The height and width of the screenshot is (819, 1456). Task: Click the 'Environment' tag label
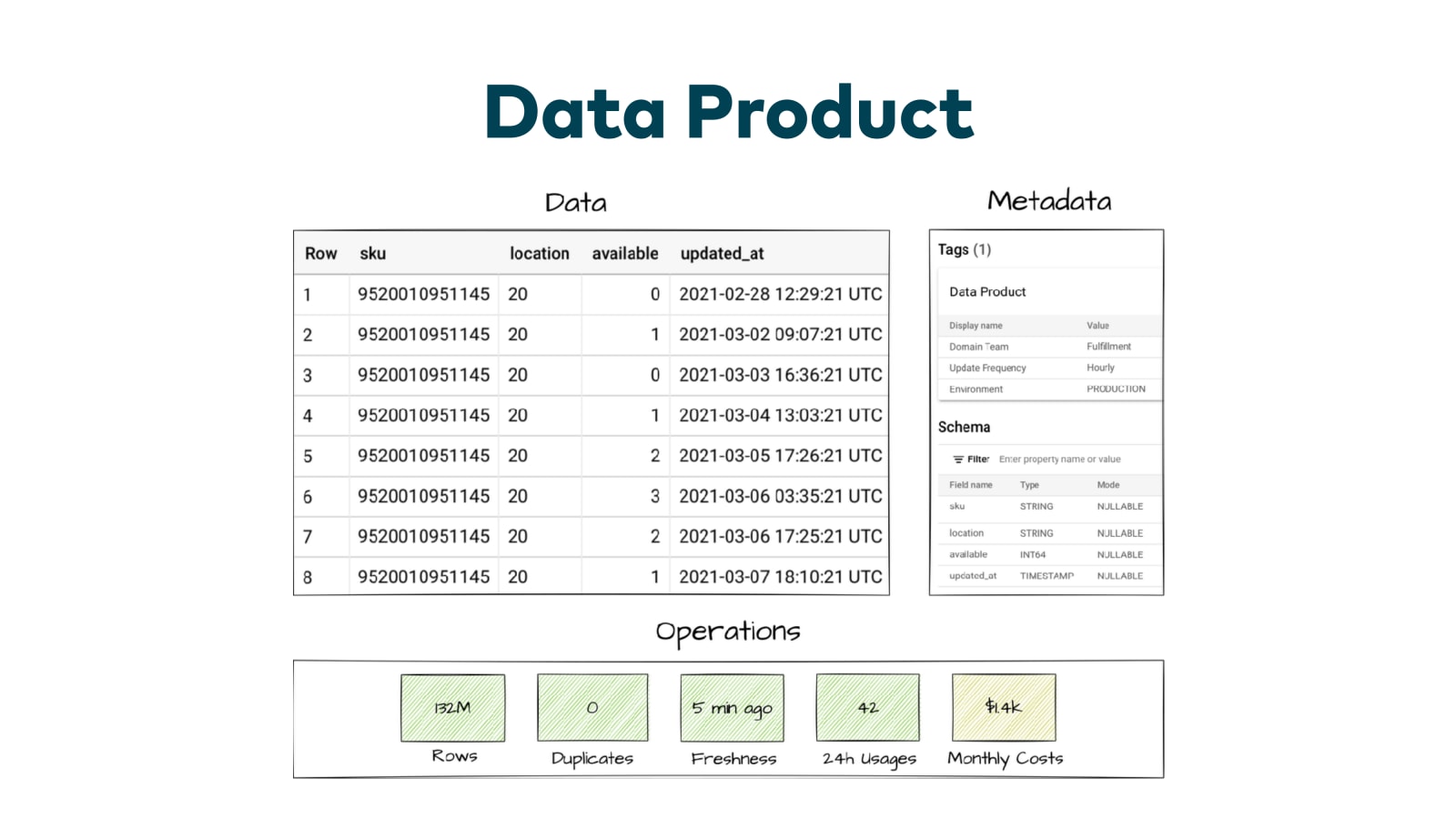pos(976,389)
